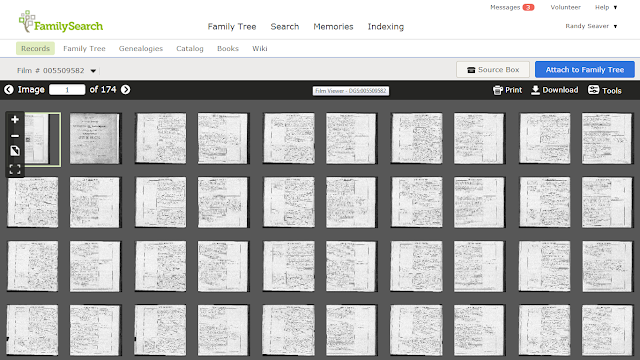640x360 pixels.
Task: Open the Search main menu
Action: click(285, 27)
